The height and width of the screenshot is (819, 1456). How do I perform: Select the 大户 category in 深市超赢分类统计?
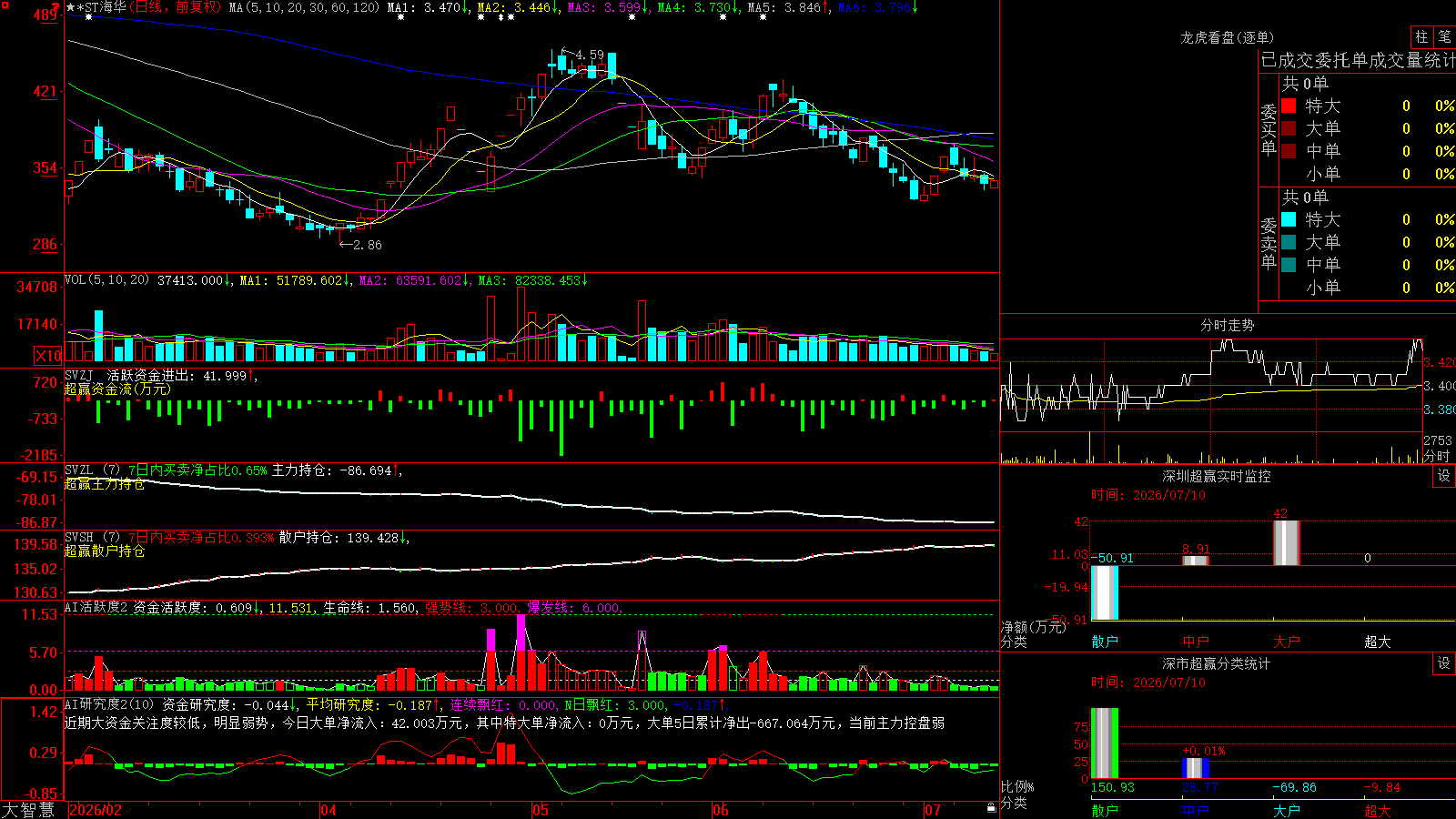[x=1287, y=811]
